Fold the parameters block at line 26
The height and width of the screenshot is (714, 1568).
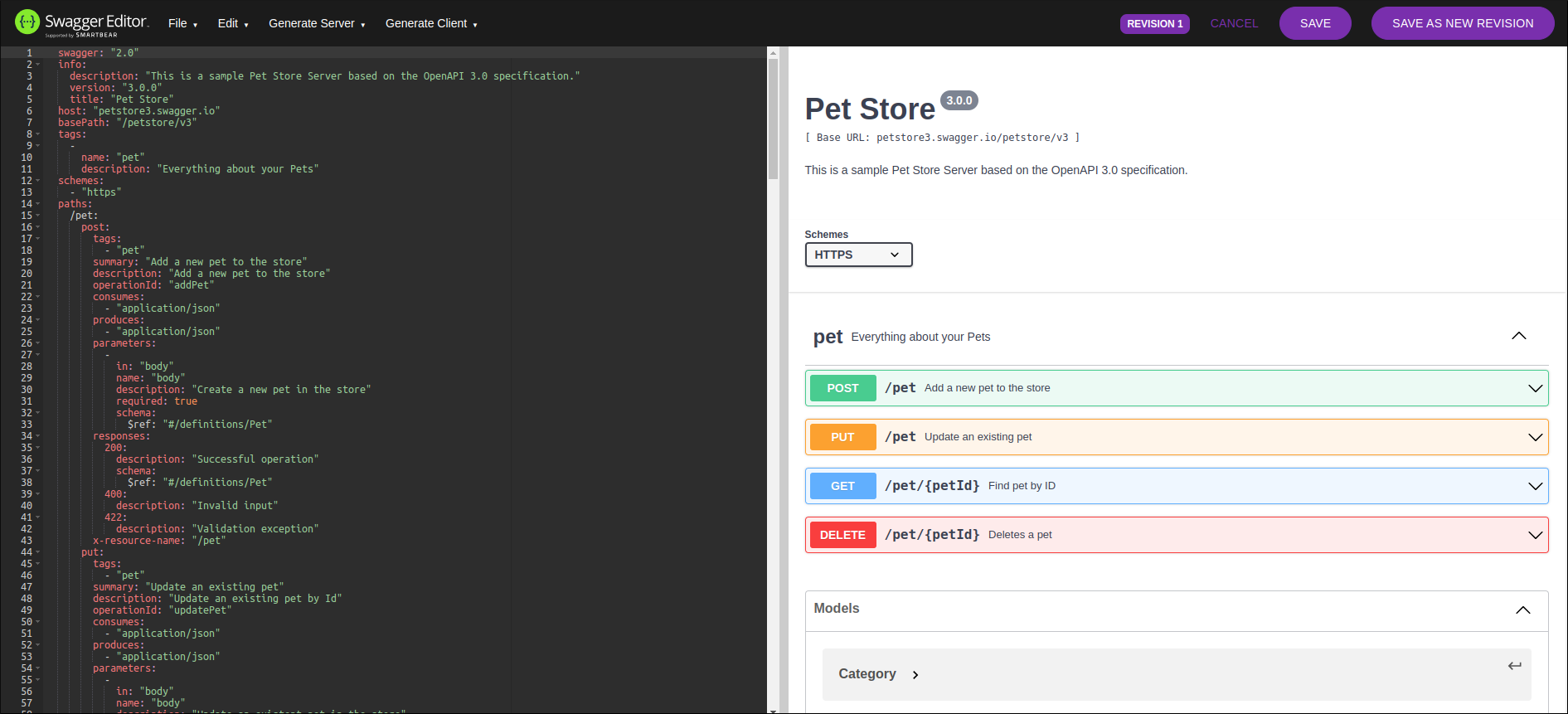point(38,343)
